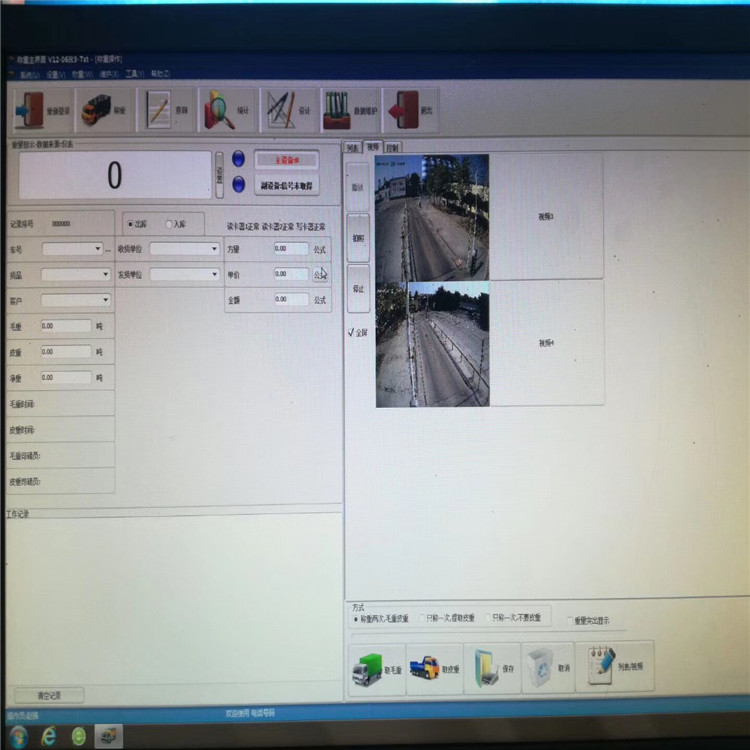Click the empty 视频4 video pane
750x750 pixels.
point(547,343)
